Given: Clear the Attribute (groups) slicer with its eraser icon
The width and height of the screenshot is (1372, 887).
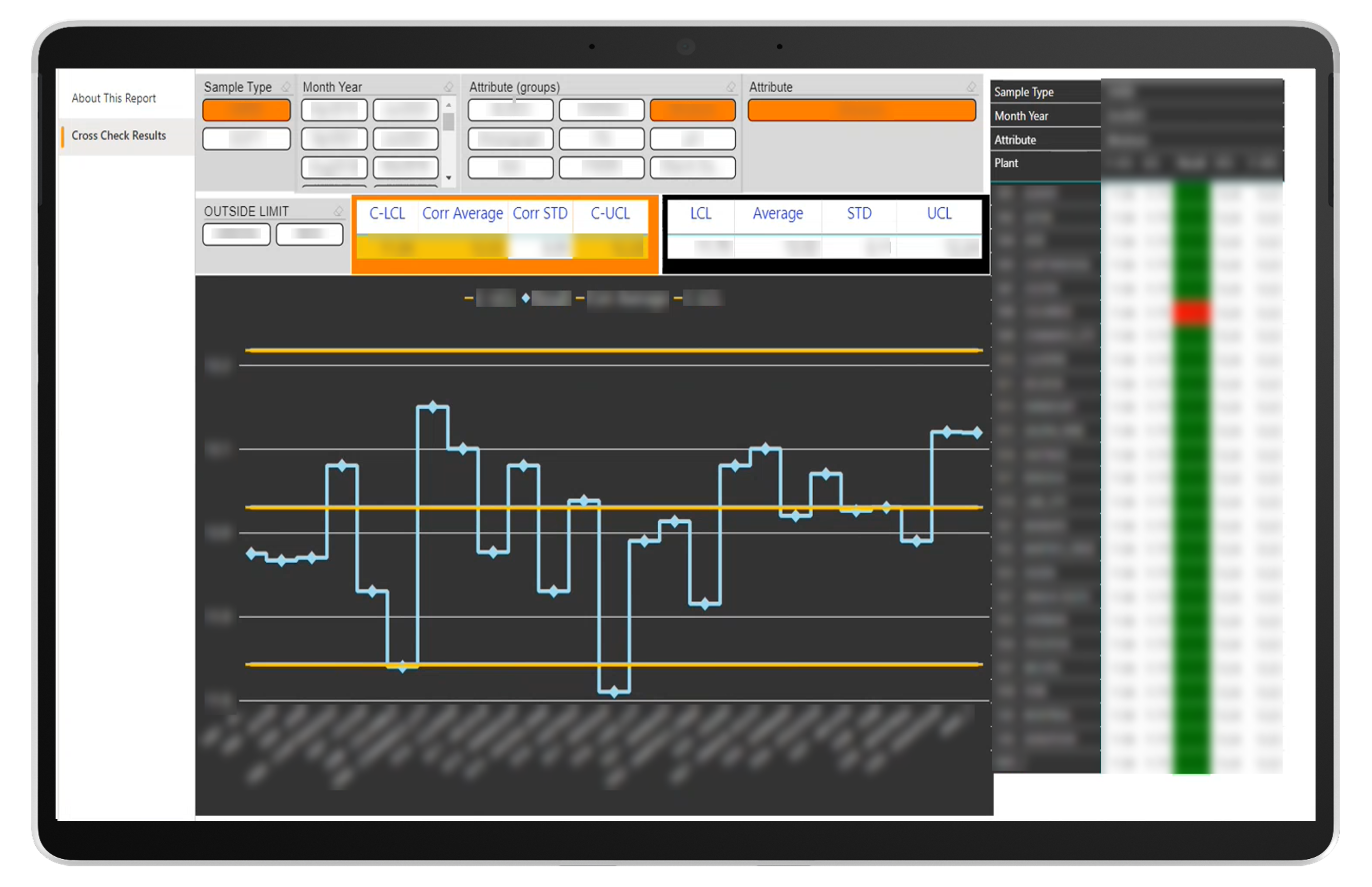Looking at the screenshot, I should click(732, 87).
